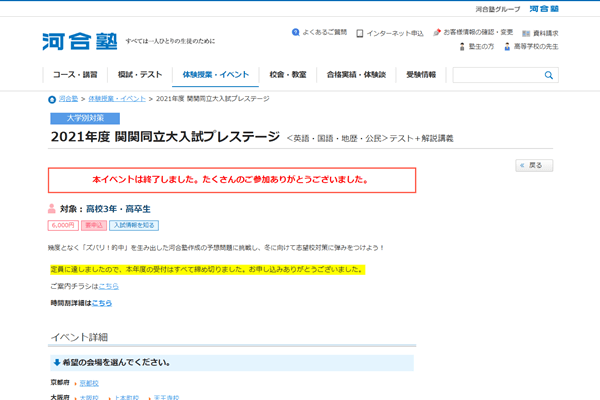Open the 受験情報 menu

tap(421, 75)
